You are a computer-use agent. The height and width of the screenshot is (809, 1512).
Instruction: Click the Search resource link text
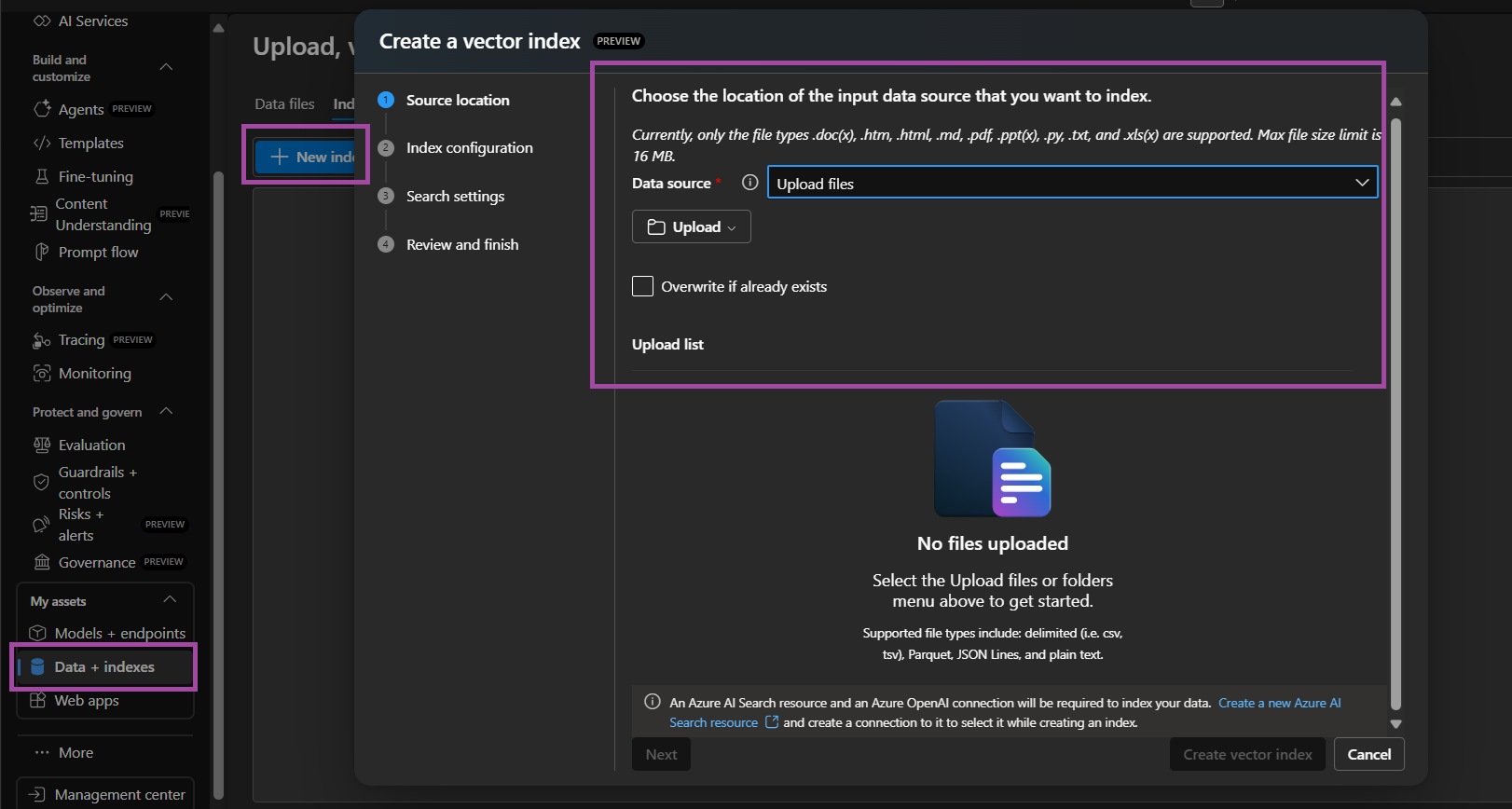[x=713, y=722]
